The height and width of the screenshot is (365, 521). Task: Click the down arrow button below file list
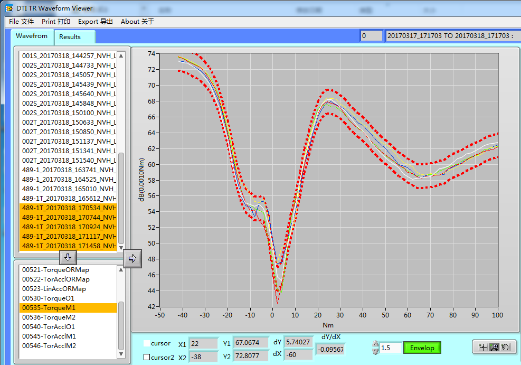point(68,257)
